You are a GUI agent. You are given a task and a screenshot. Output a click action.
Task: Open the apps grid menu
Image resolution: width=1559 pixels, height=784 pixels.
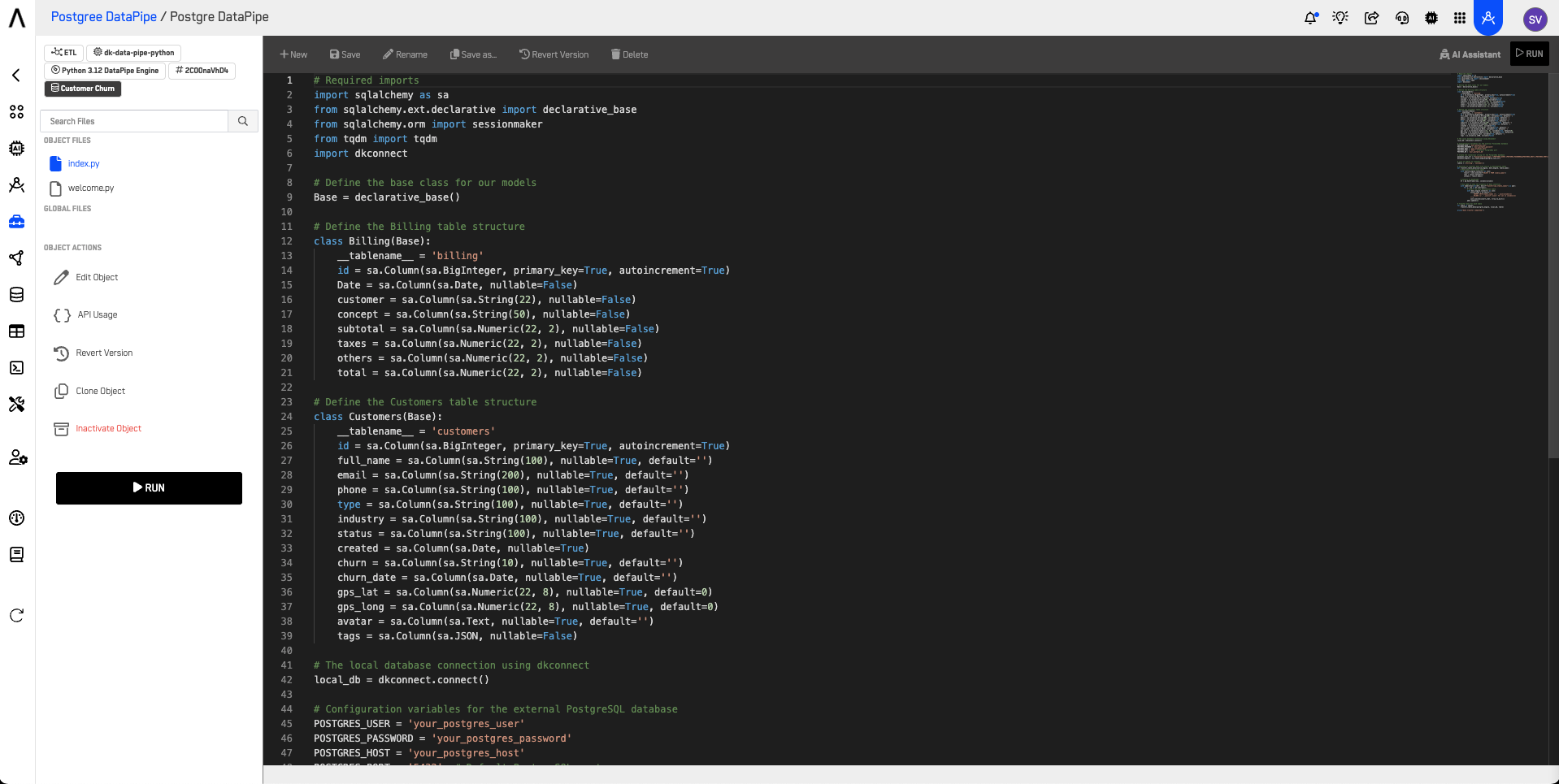[1460, 18]
